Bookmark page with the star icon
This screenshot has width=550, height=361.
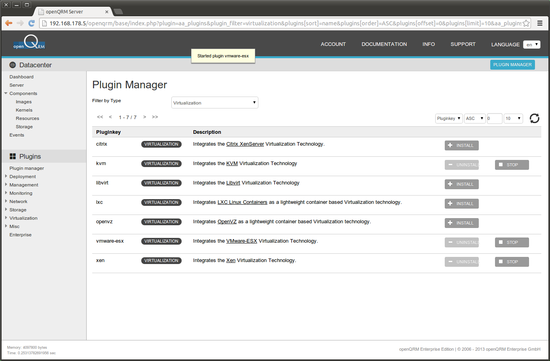[x=526, y=23]
